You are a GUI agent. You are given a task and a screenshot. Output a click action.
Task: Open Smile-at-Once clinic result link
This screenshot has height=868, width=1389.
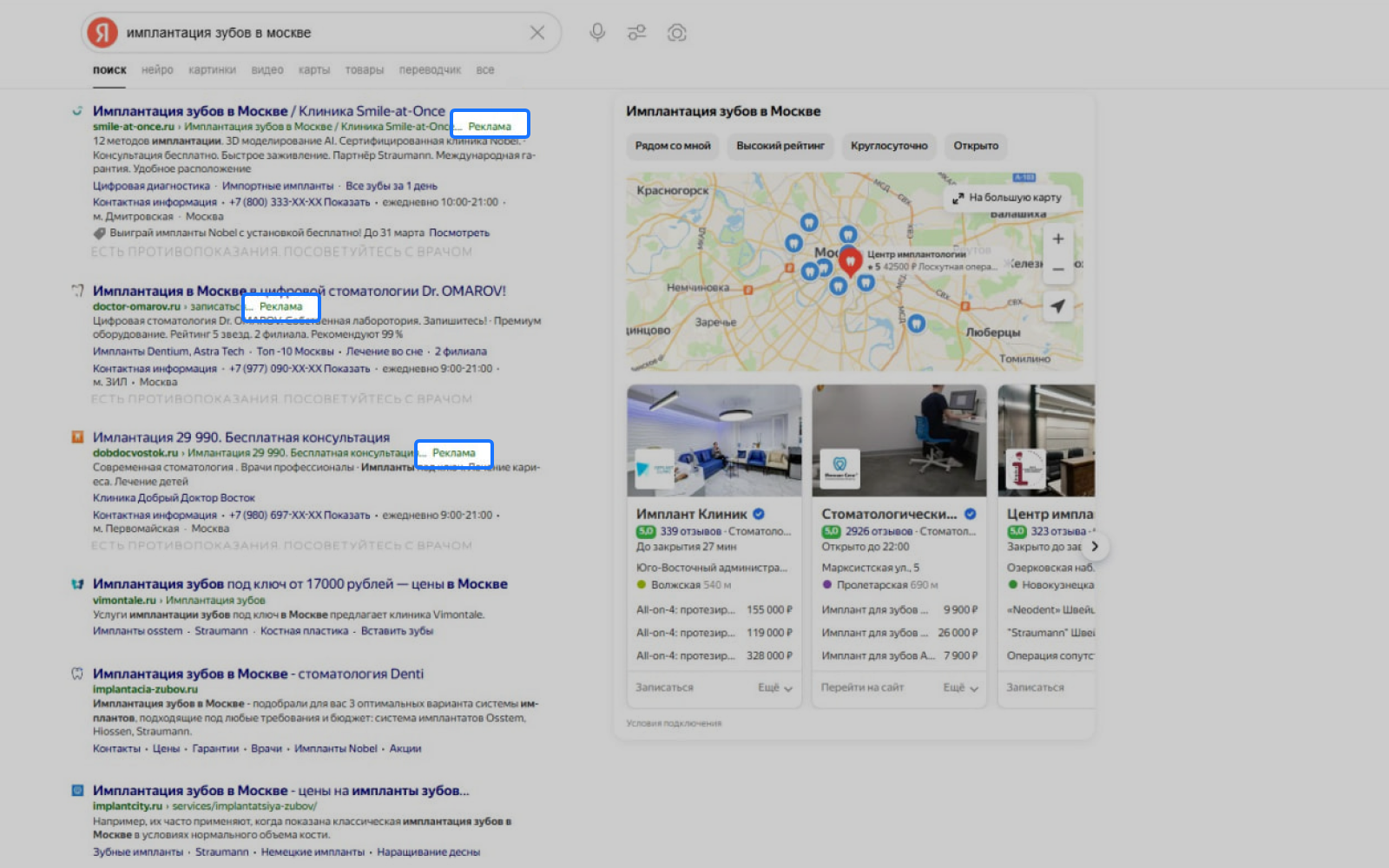[268, 111]
